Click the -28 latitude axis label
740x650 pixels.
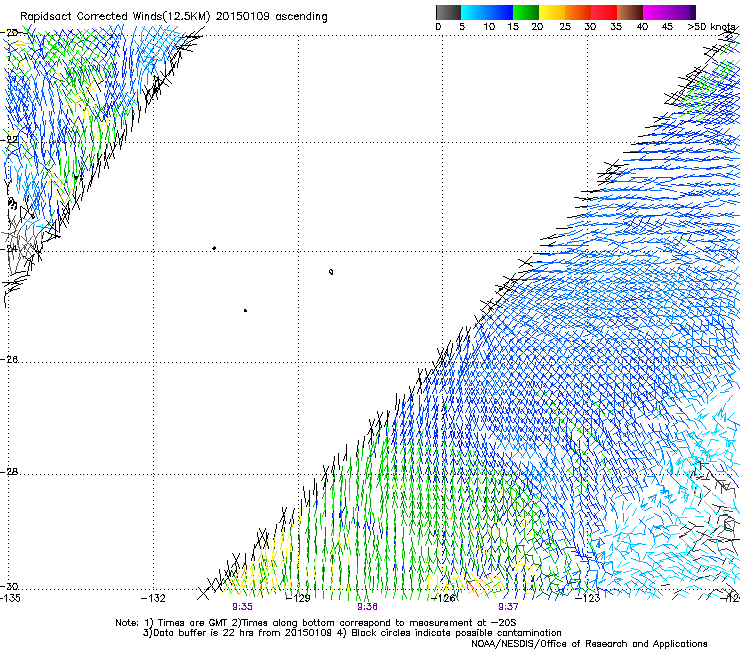tap(9, 472)
